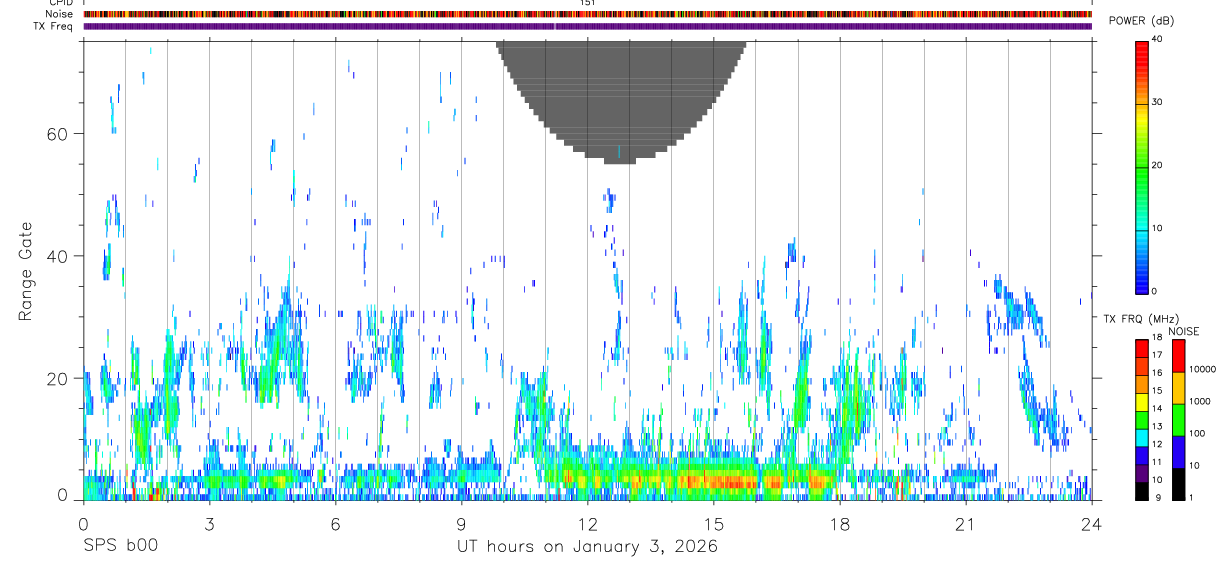Screen dimensions: 1228x567
Task: Click x-axis tick label '15'
Action: (x=713, y=524)
